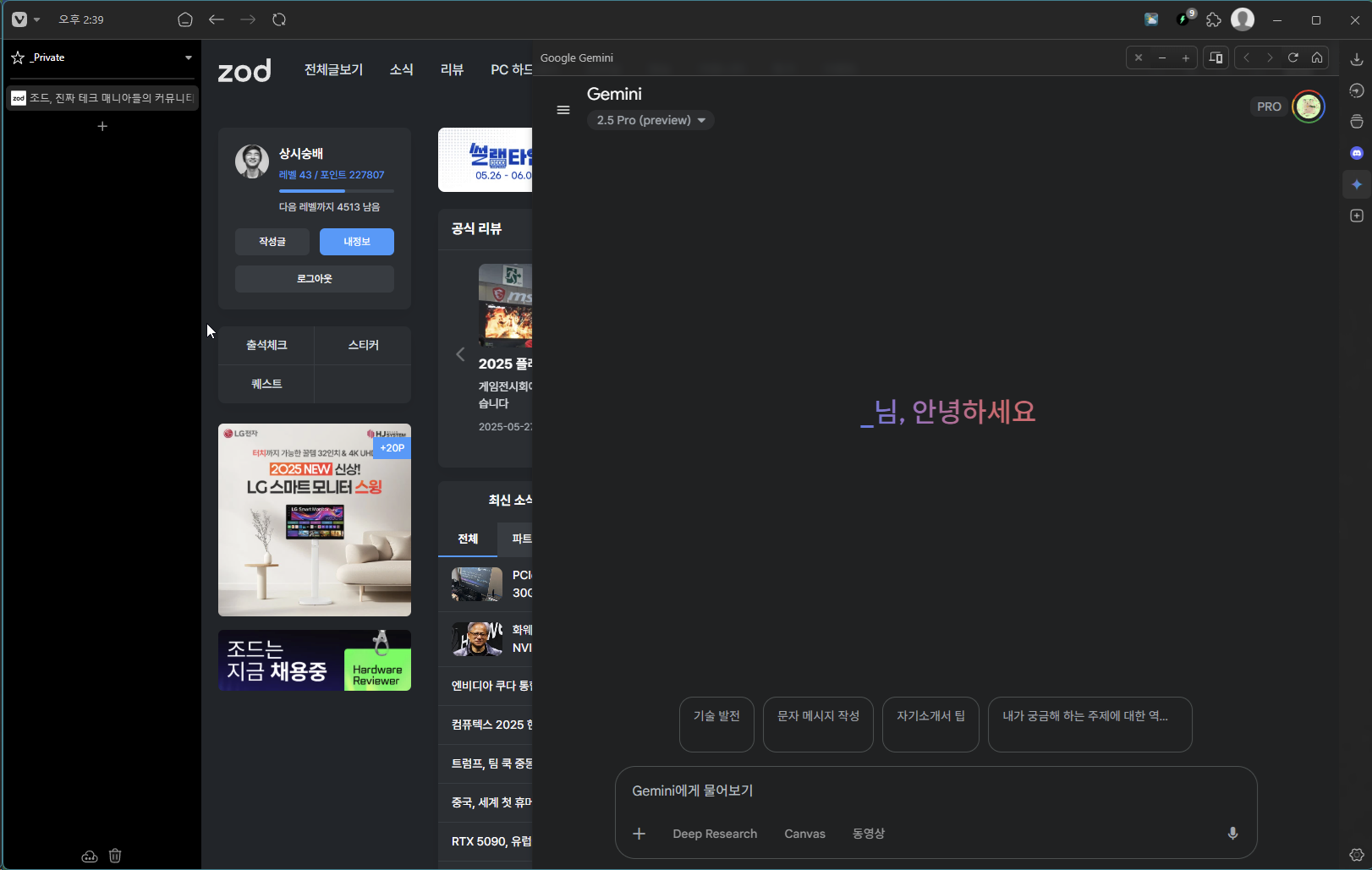This screenshot has height=870, width=1372.
Task: Select the Gemini web panel icon
Action: tap(1357, 184)
